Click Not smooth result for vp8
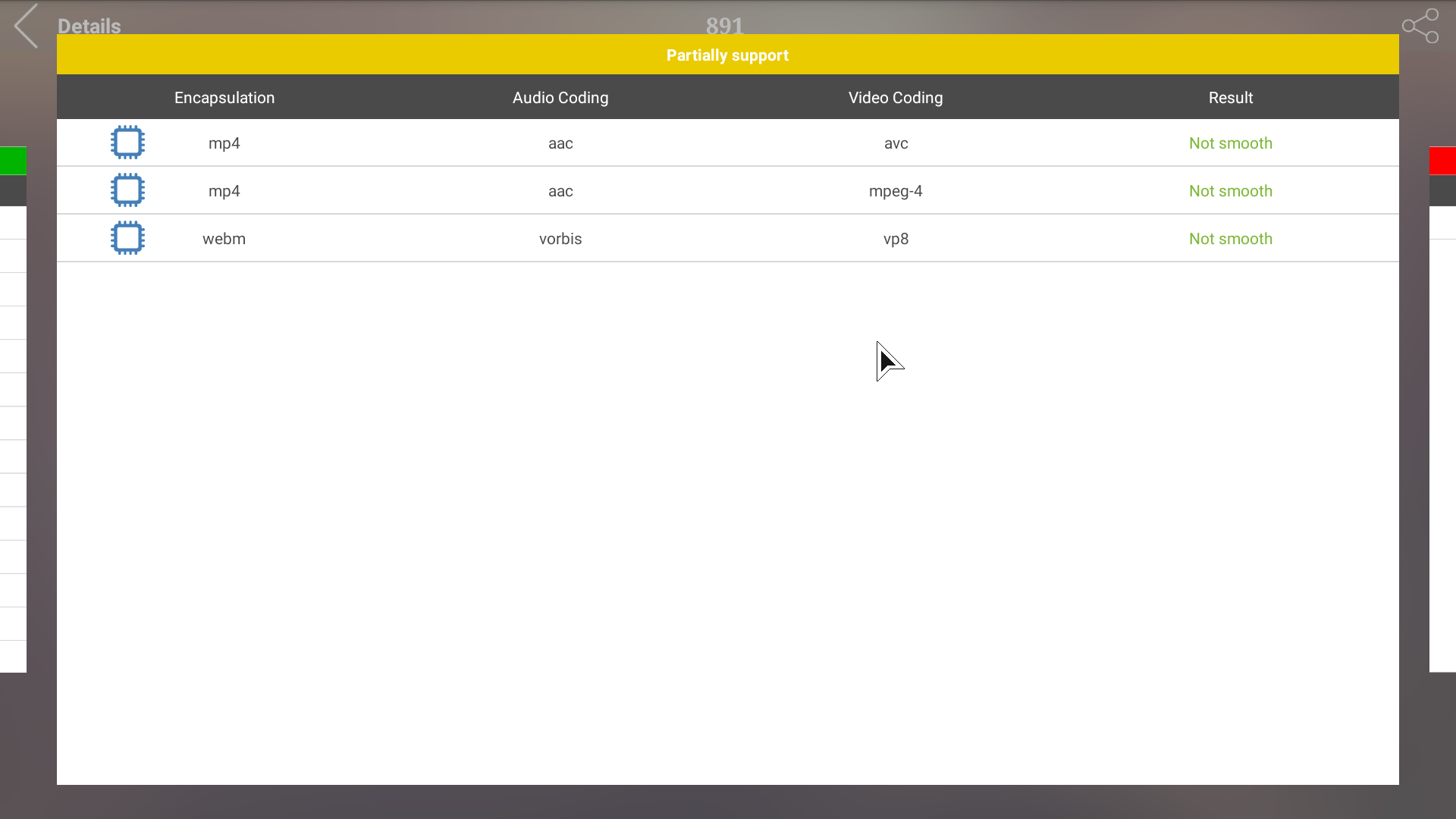Viewport: 1456px width, 819px height. 1230,239
